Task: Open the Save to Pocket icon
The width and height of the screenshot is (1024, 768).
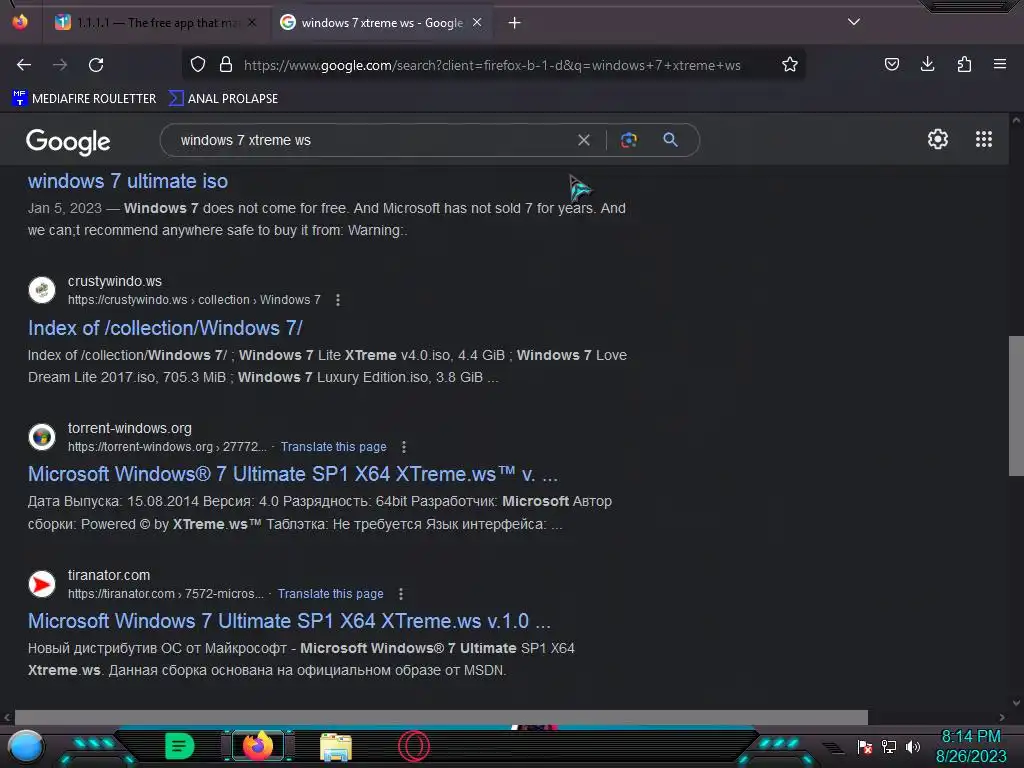Action: pyautogui.click(x=891, y=64)
